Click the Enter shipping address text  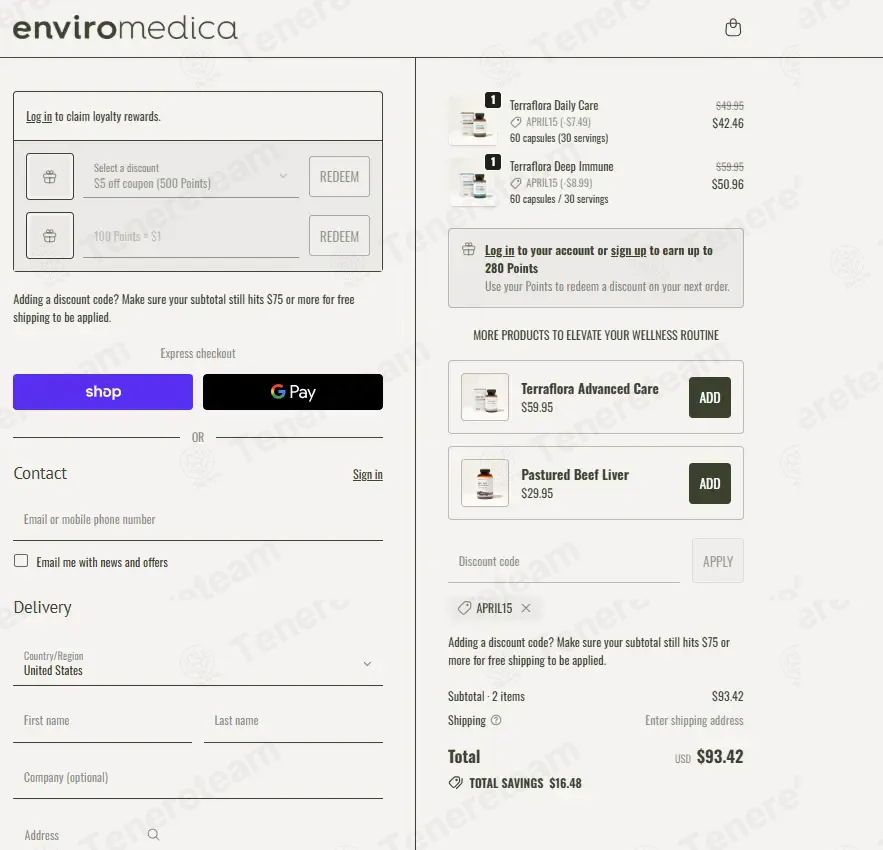(x=694, y=720)
